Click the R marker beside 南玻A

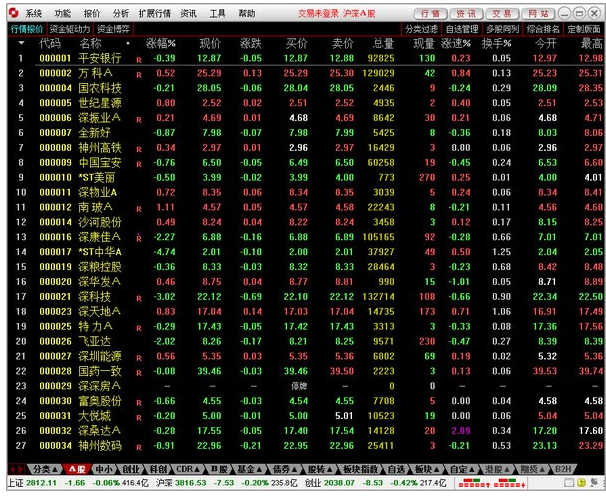pos(139,209)
